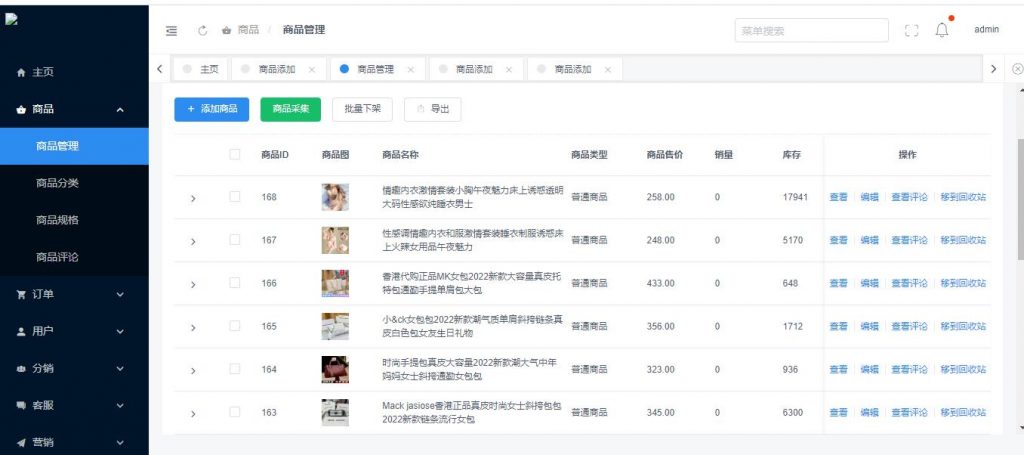Check the box for product 163

234,412
